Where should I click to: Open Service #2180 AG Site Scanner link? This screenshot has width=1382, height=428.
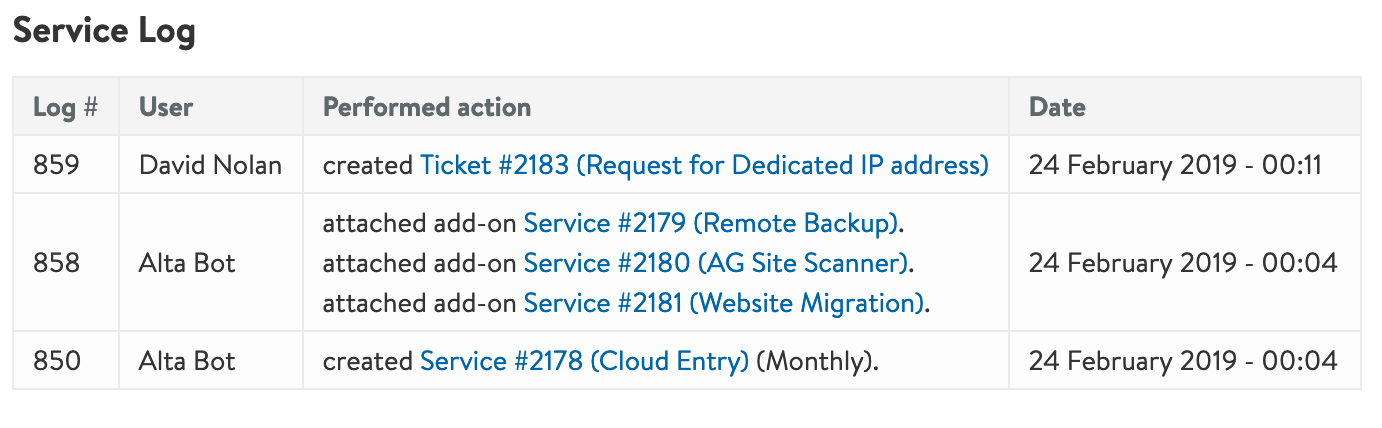(717, 263)
